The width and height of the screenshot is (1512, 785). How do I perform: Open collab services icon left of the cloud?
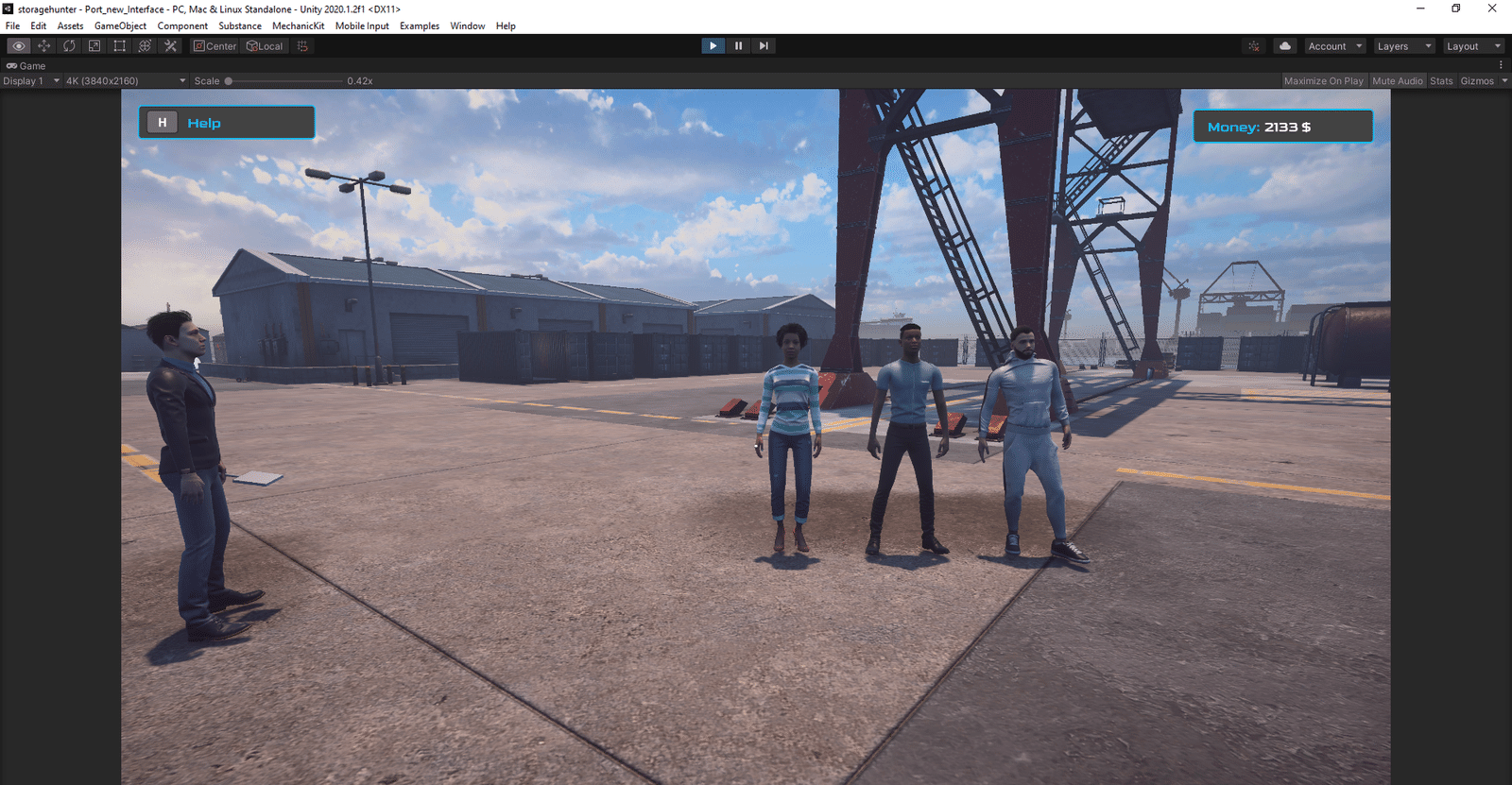[1254, 45]
